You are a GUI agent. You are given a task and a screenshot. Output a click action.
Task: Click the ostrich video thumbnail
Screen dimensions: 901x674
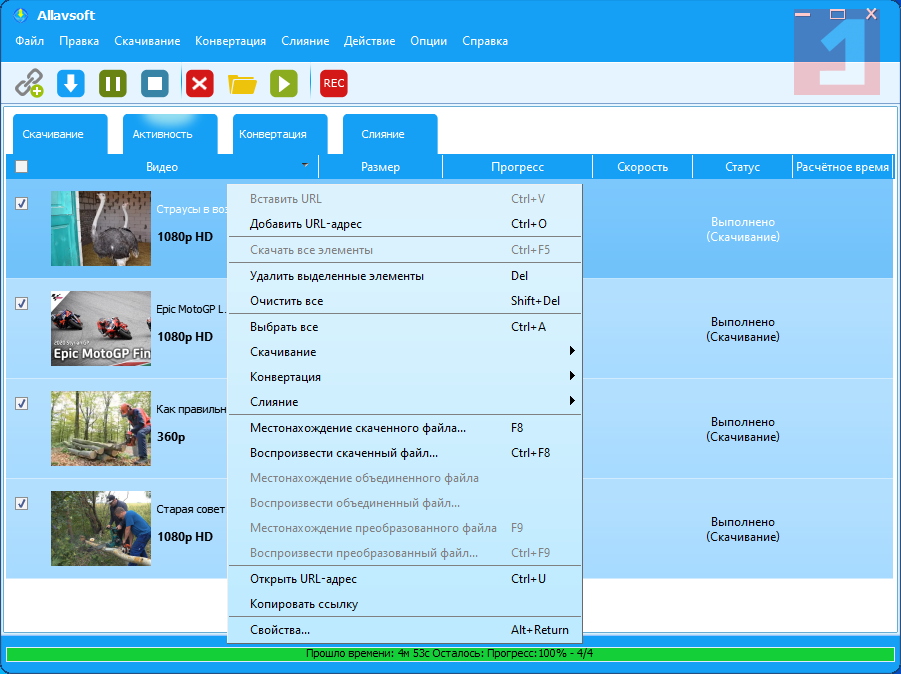pyautogui.click(x=101, y=229)
